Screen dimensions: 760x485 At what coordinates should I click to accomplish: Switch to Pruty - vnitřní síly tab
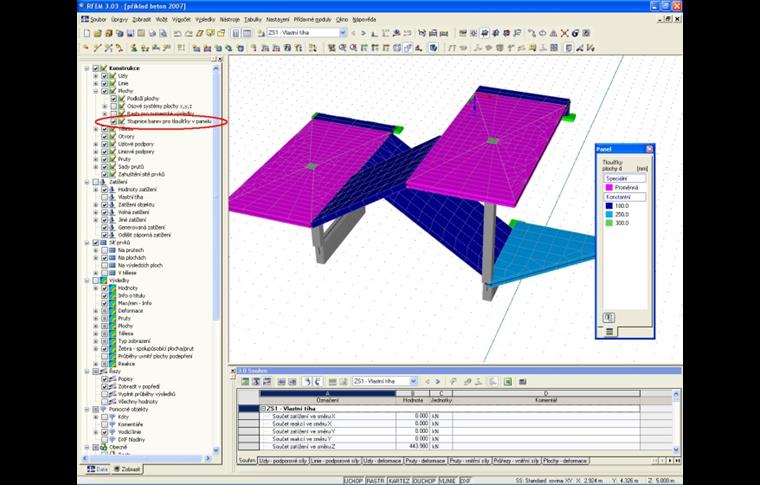click(470, 461)
